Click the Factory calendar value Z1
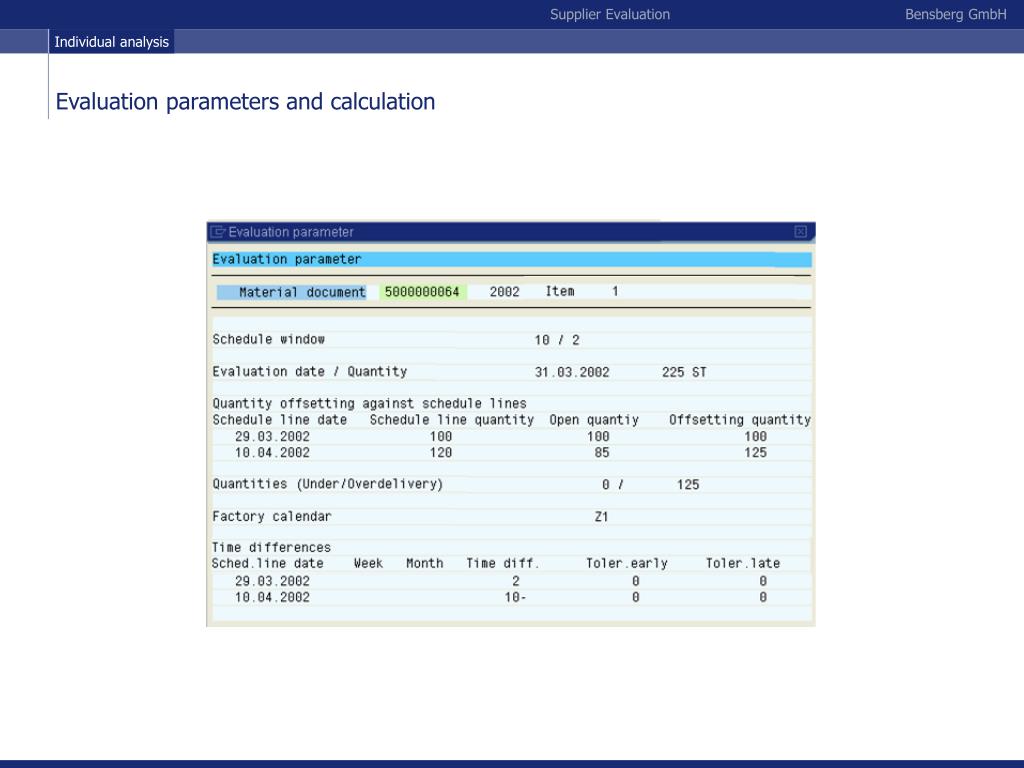The height and width of the screenshot is (768, 1024). coord(601,517)
